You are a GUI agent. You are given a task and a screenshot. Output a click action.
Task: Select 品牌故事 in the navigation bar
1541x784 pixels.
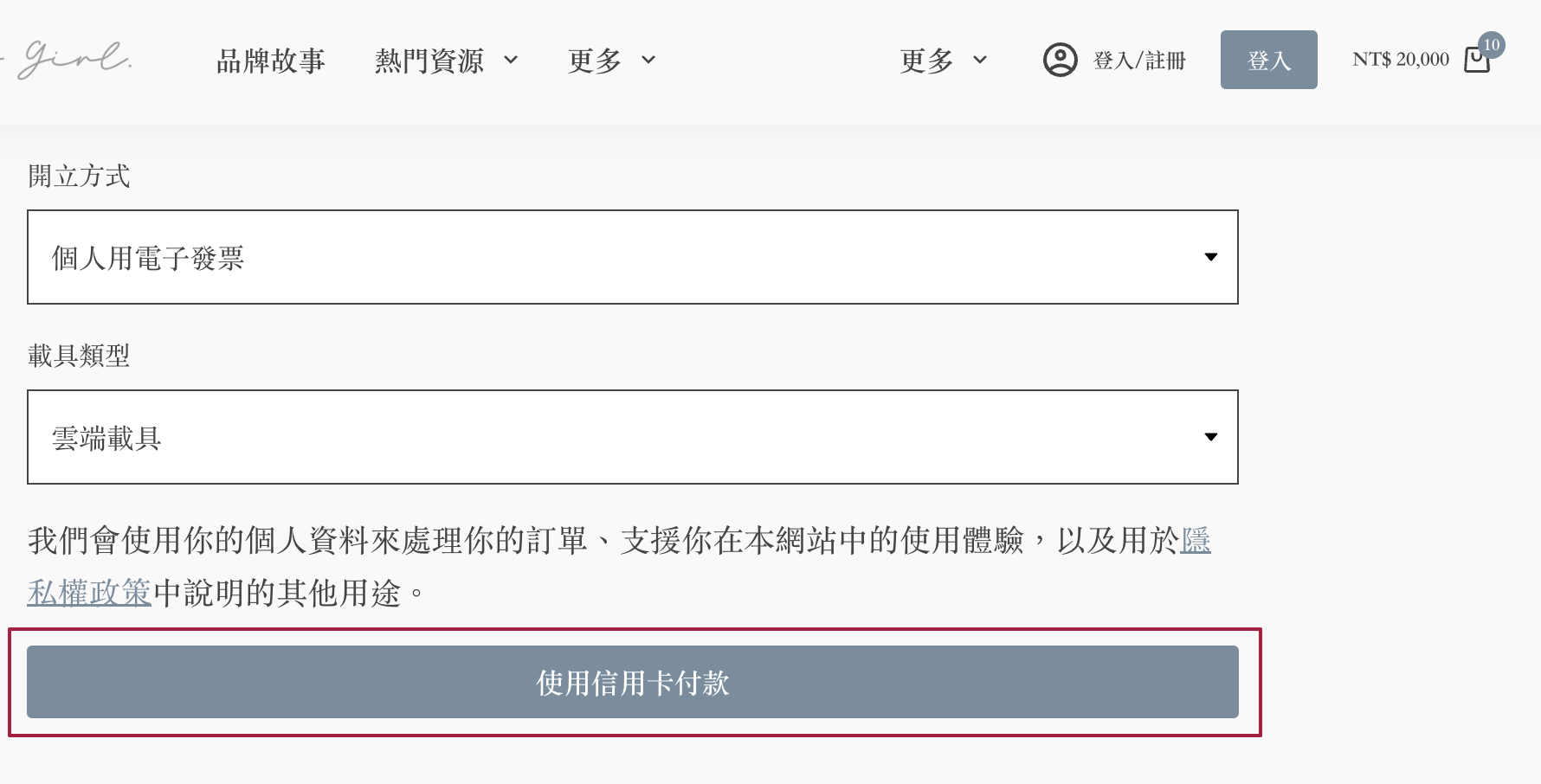pyautogui.click(x=271, y=61)
